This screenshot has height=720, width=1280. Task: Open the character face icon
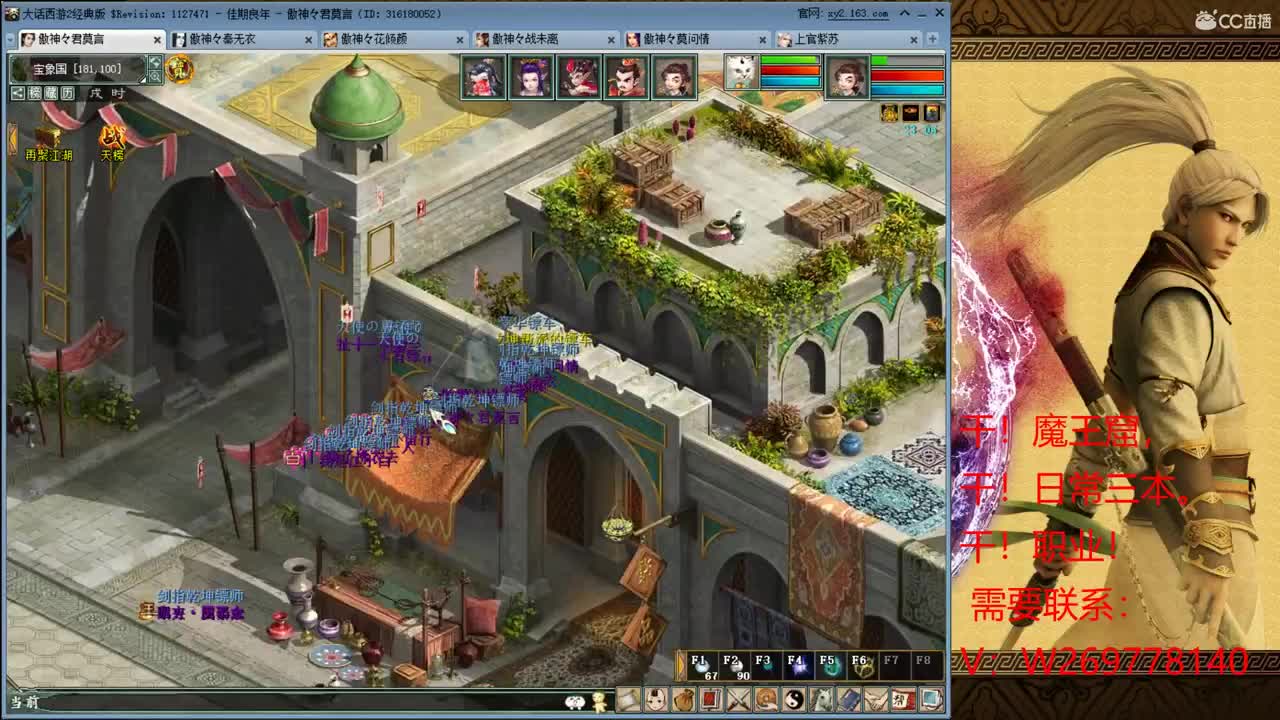point(656,699)
